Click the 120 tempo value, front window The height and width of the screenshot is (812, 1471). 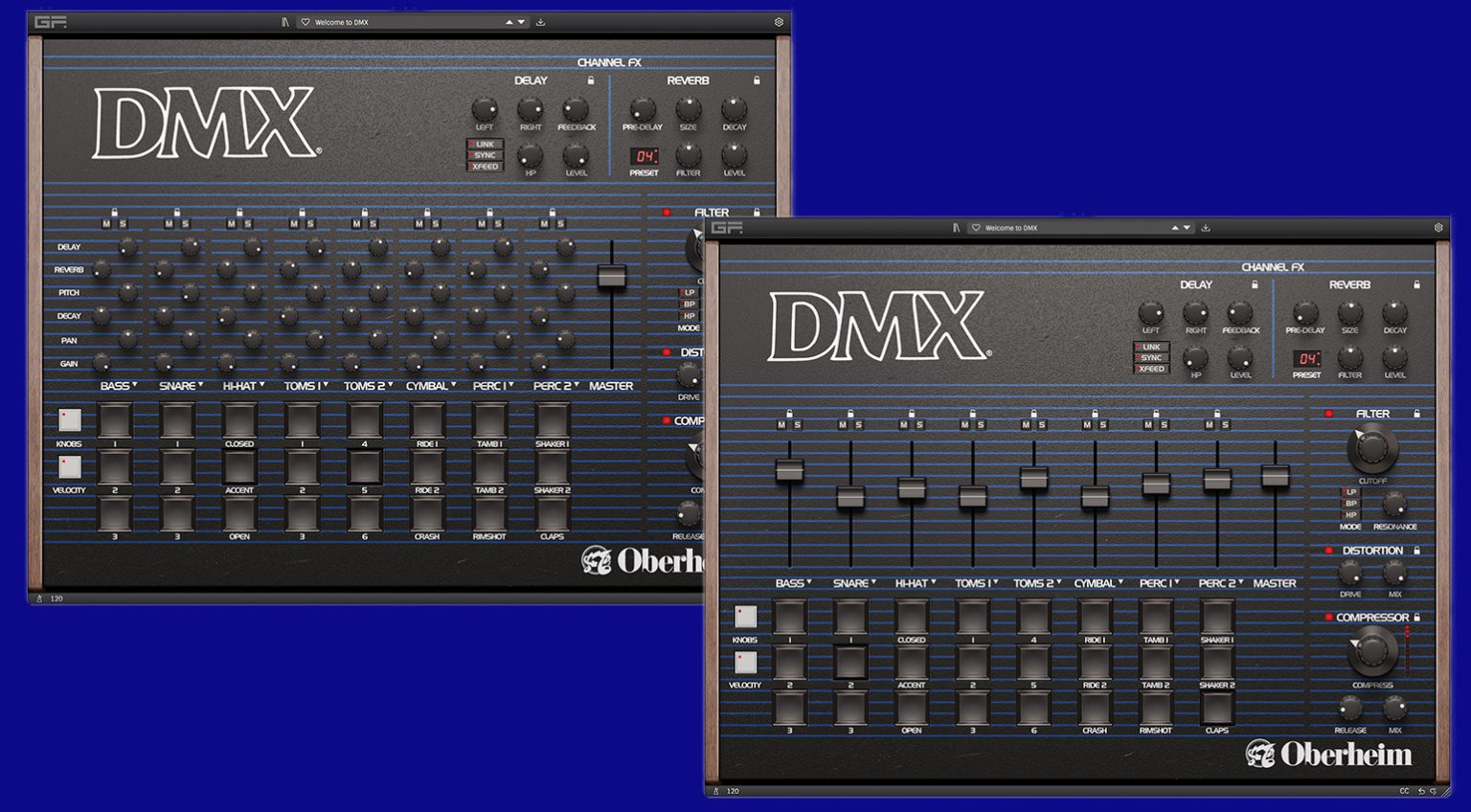733,792
